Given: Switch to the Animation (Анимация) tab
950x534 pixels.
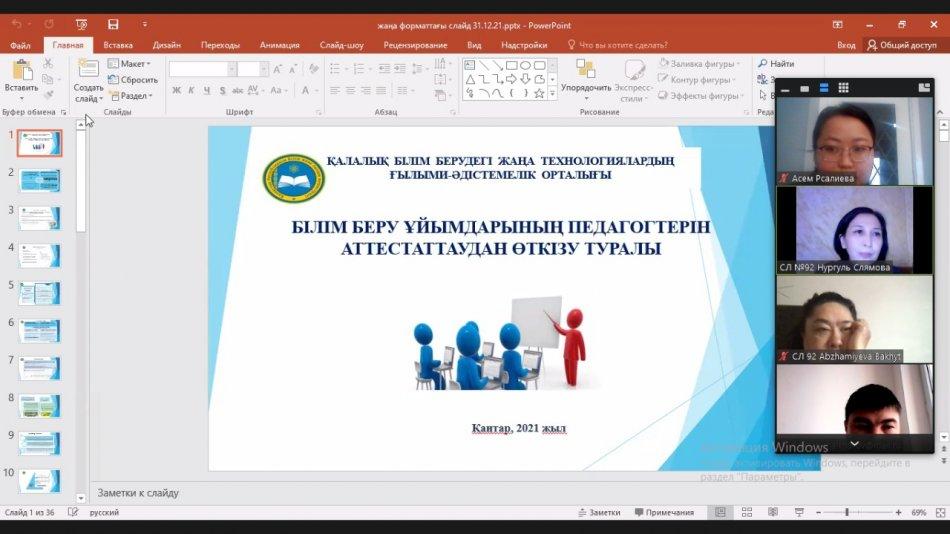Looking at the screenshot, I should (x=279, y=45).
